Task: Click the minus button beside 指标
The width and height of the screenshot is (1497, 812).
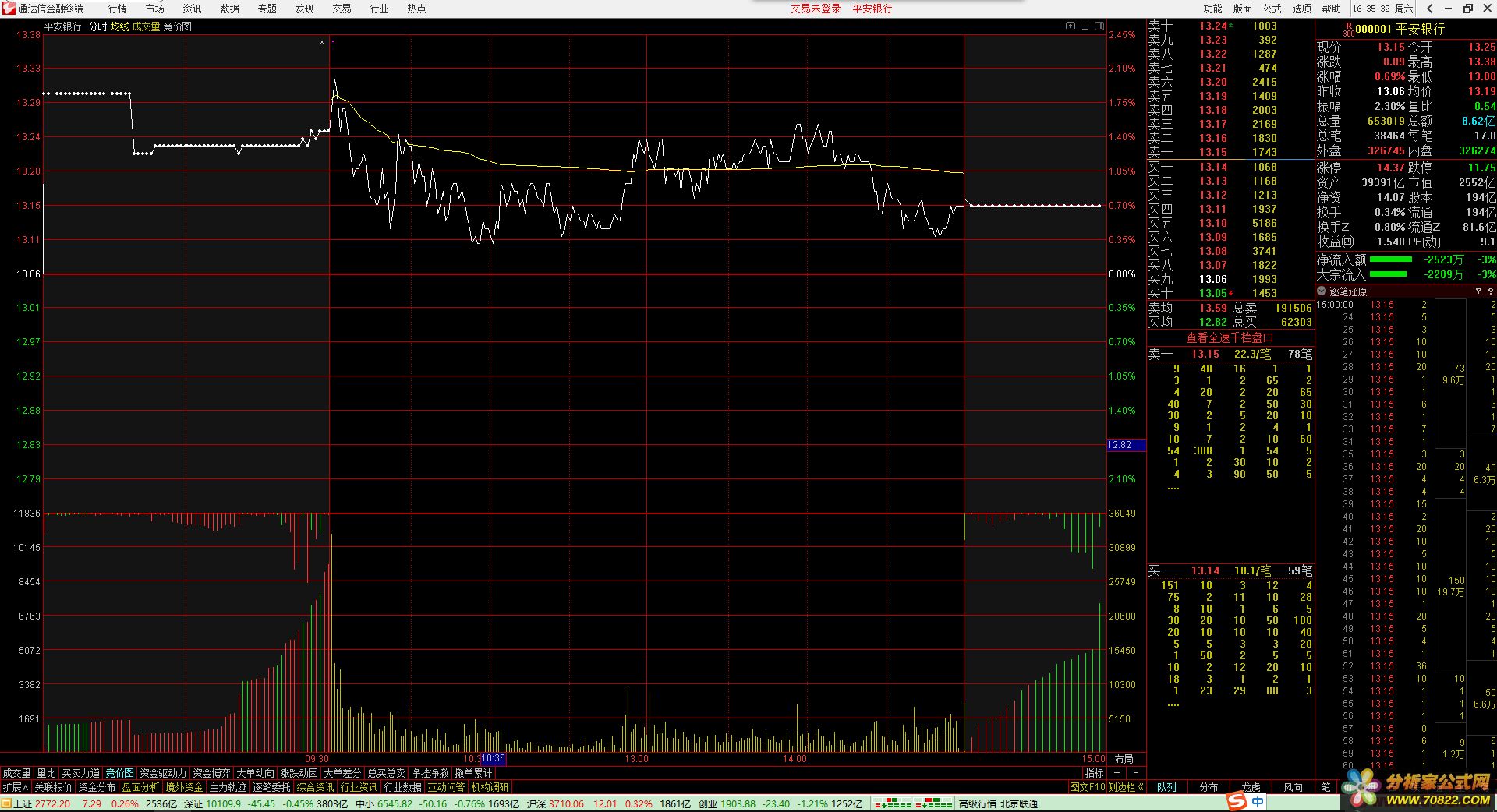Action: (1135, 773)
